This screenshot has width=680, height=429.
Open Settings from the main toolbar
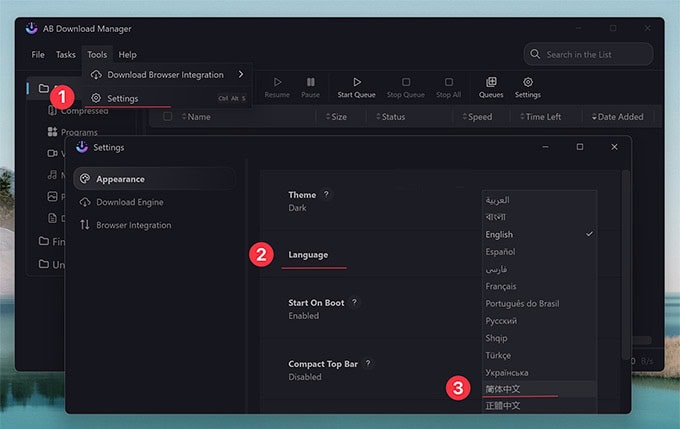528,88
